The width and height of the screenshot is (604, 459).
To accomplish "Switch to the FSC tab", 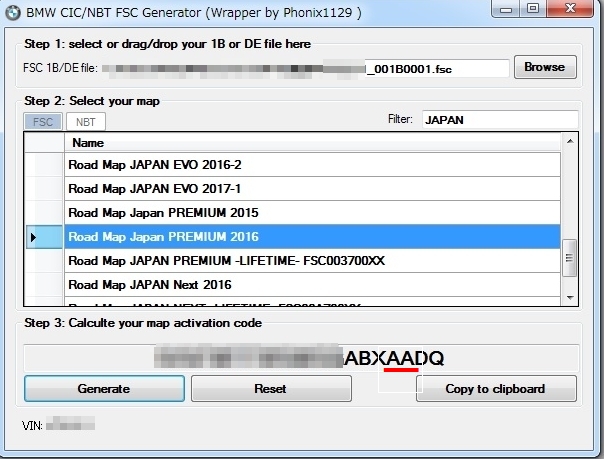I will 43,122.
